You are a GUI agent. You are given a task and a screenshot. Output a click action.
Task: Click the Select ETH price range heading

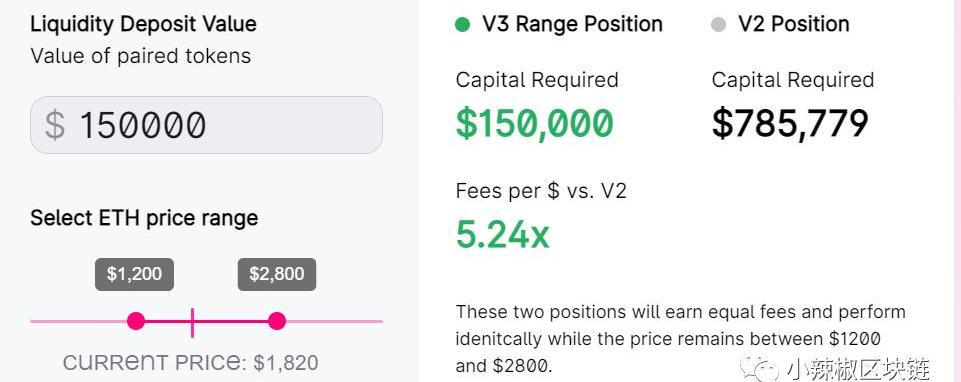[144, 218]
